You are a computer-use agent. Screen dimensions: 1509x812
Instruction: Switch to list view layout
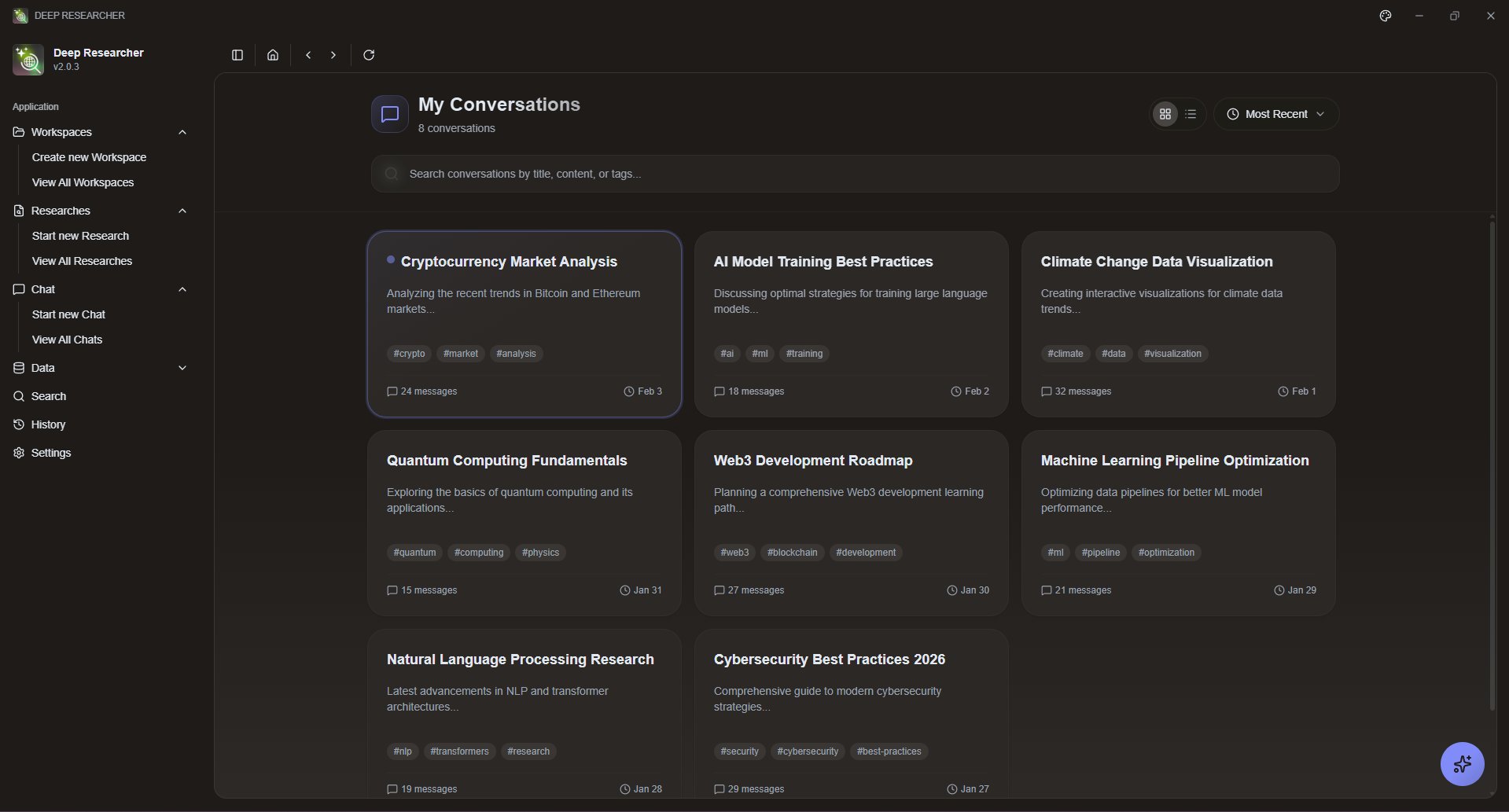point(1191,114)
